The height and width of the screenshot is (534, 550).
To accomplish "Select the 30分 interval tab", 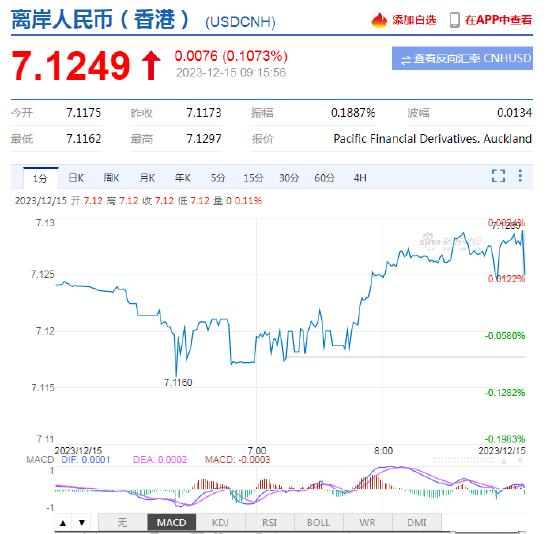I will 289,178.
